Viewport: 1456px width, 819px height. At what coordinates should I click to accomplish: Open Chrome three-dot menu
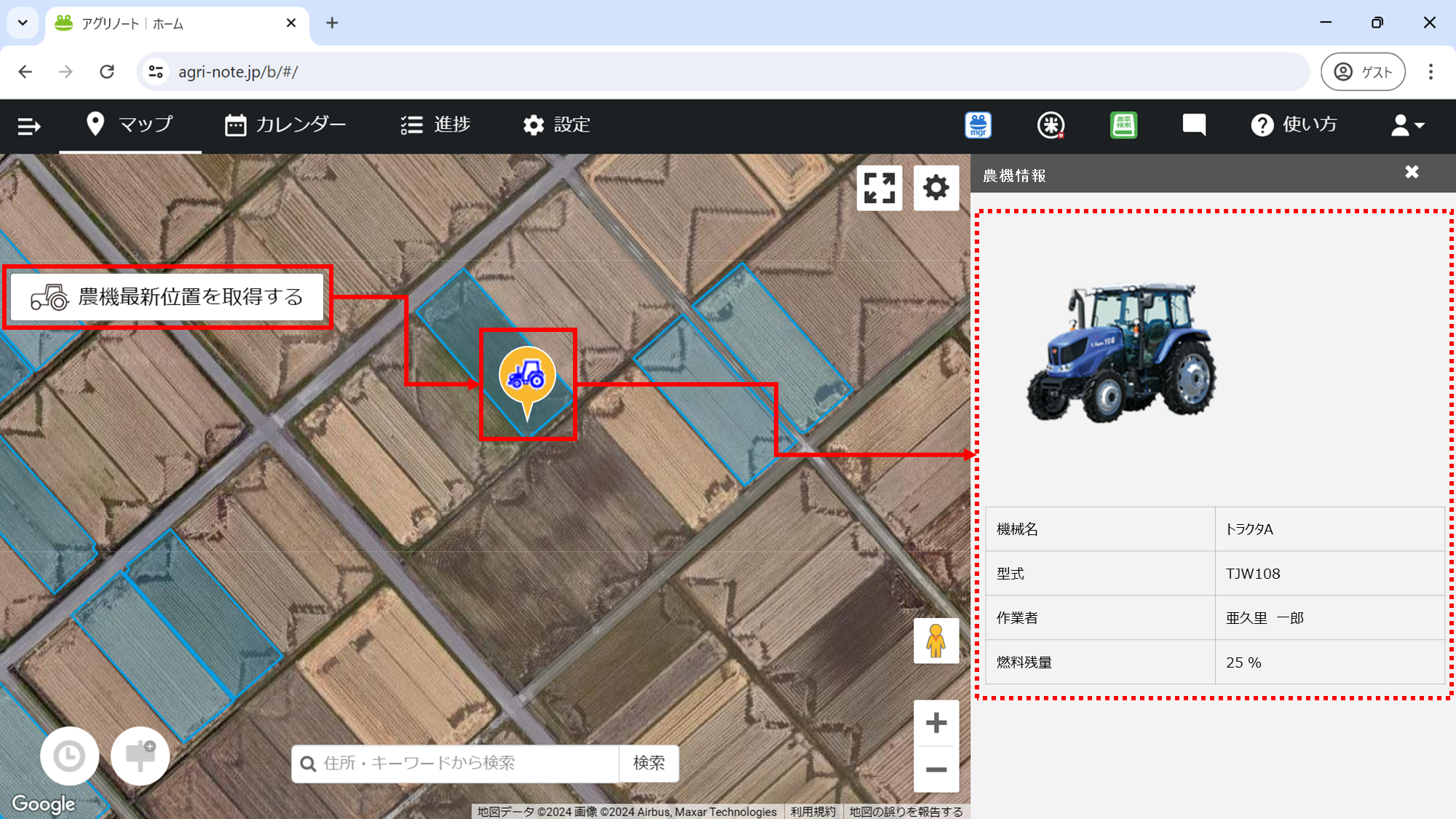(x=1431, y=71)
